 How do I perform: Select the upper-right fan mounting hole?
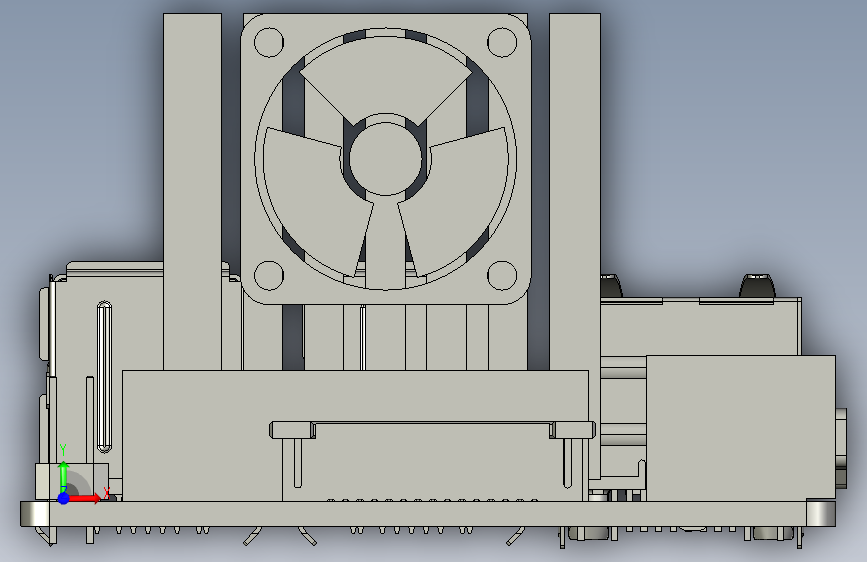point(502,42)
